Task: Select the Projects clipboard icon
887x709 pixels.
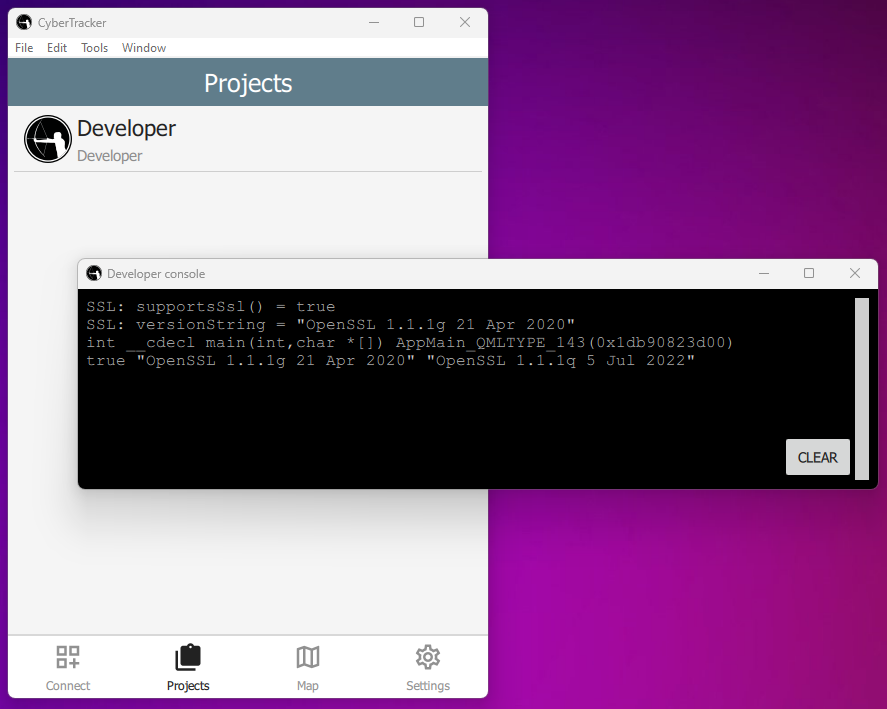Action: (x=188, y=657)
